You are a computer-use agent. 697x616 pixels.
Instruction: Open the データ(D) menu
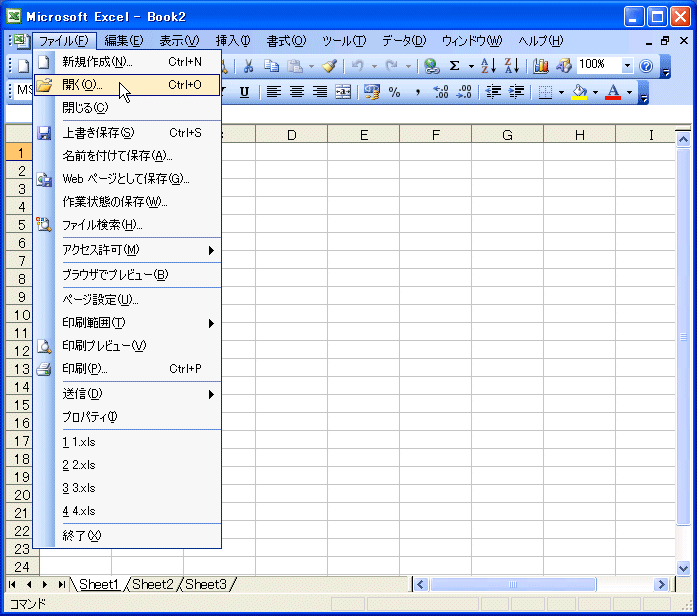click(404, 41)
